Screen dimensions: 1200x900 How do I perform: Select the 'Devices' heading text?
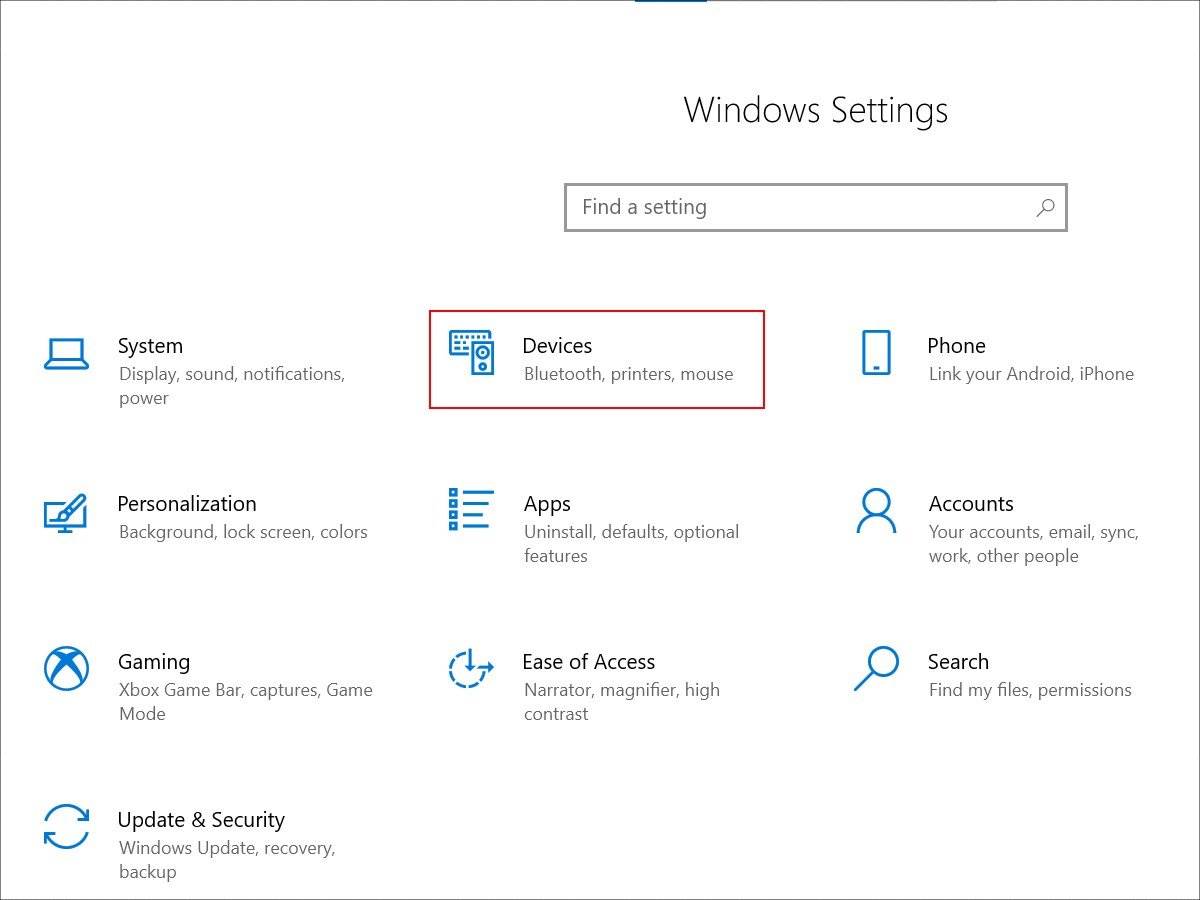[x=557, y=346]
